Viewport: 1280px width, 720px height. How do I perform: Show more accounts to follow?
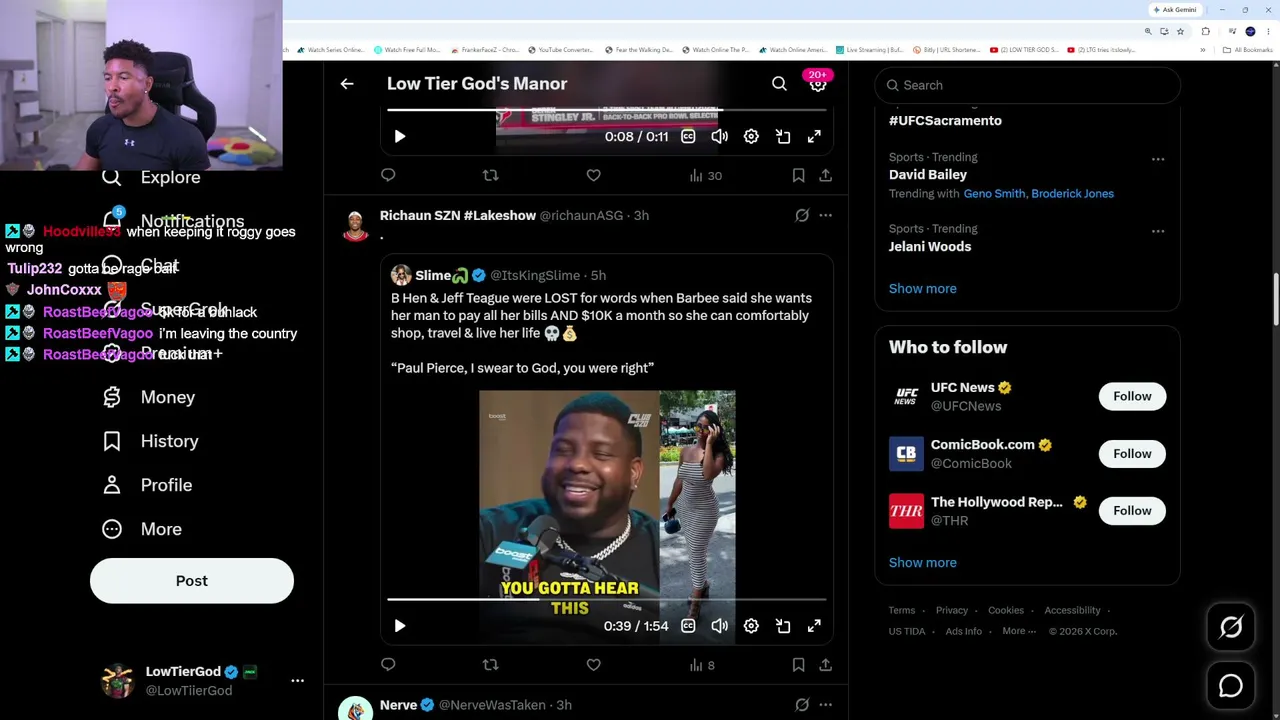pyautogui.click(x=922, y=562)
